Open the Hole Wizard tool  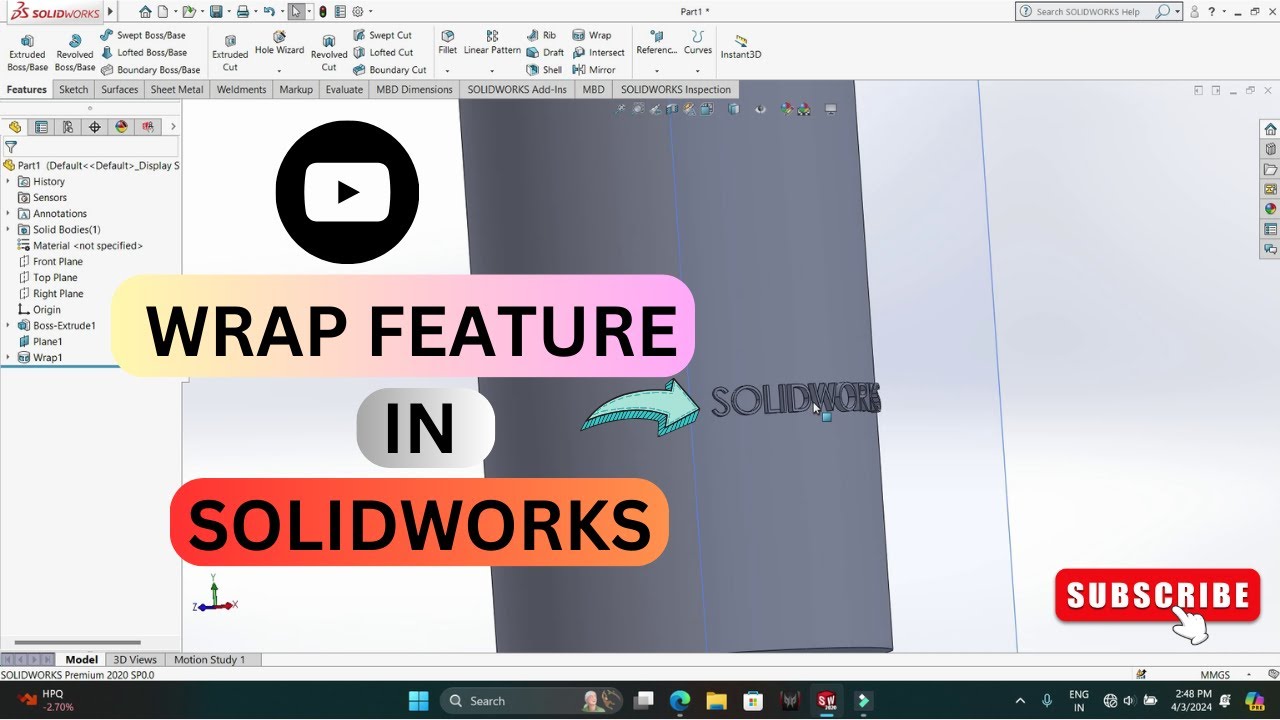click(x=279, y=43)
